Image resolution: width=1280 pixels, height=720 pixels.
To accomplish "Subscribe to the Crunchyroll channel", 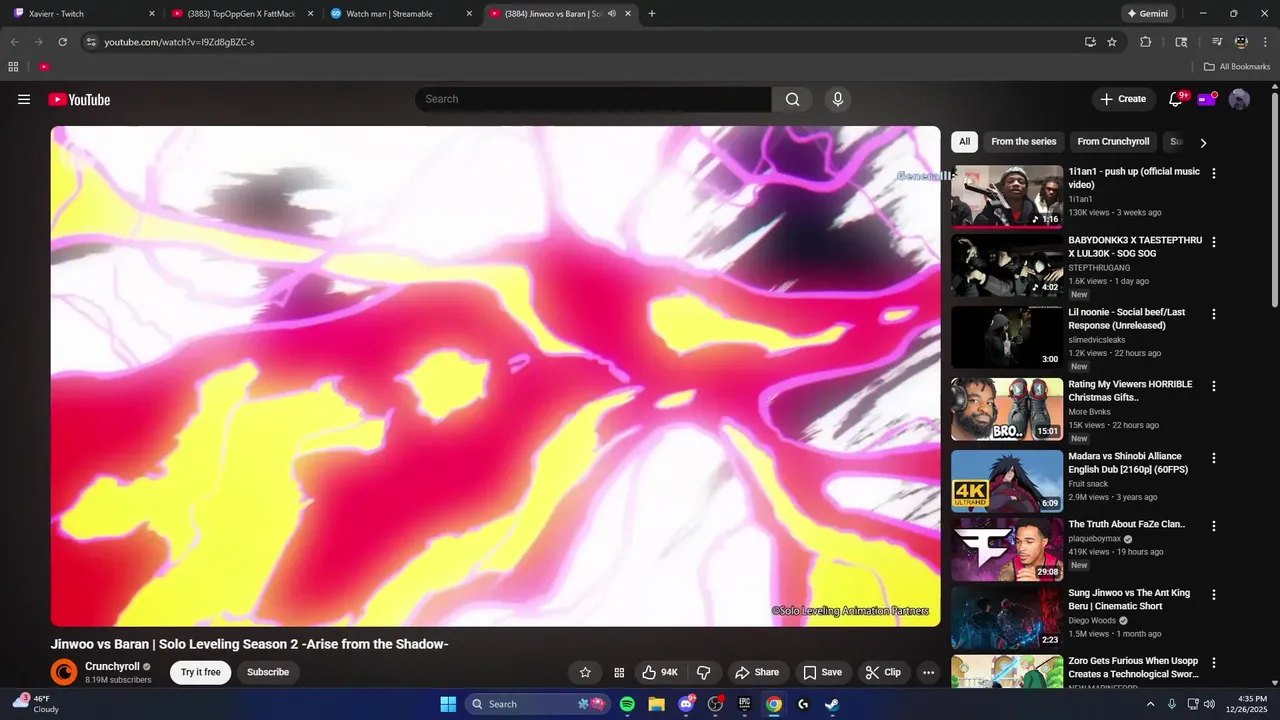I will tap(268, 672).
